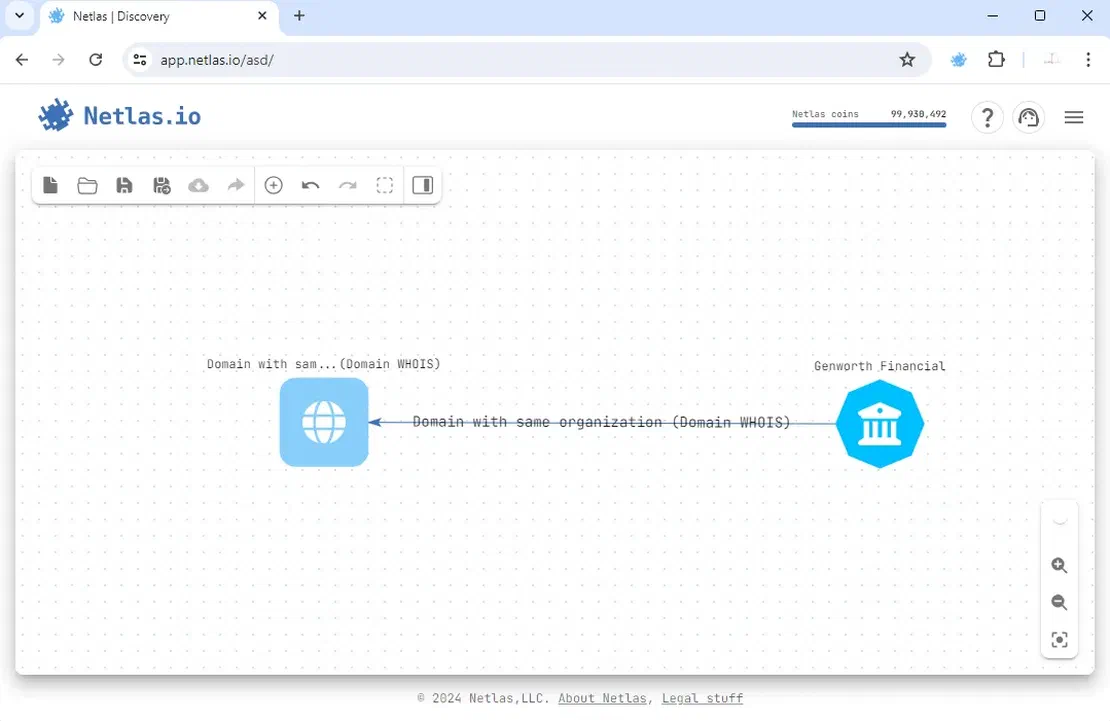Fit graph to view
The height and width of the screenshot is (721, 1110).
pyautogui.click(x=1059, y=640)
